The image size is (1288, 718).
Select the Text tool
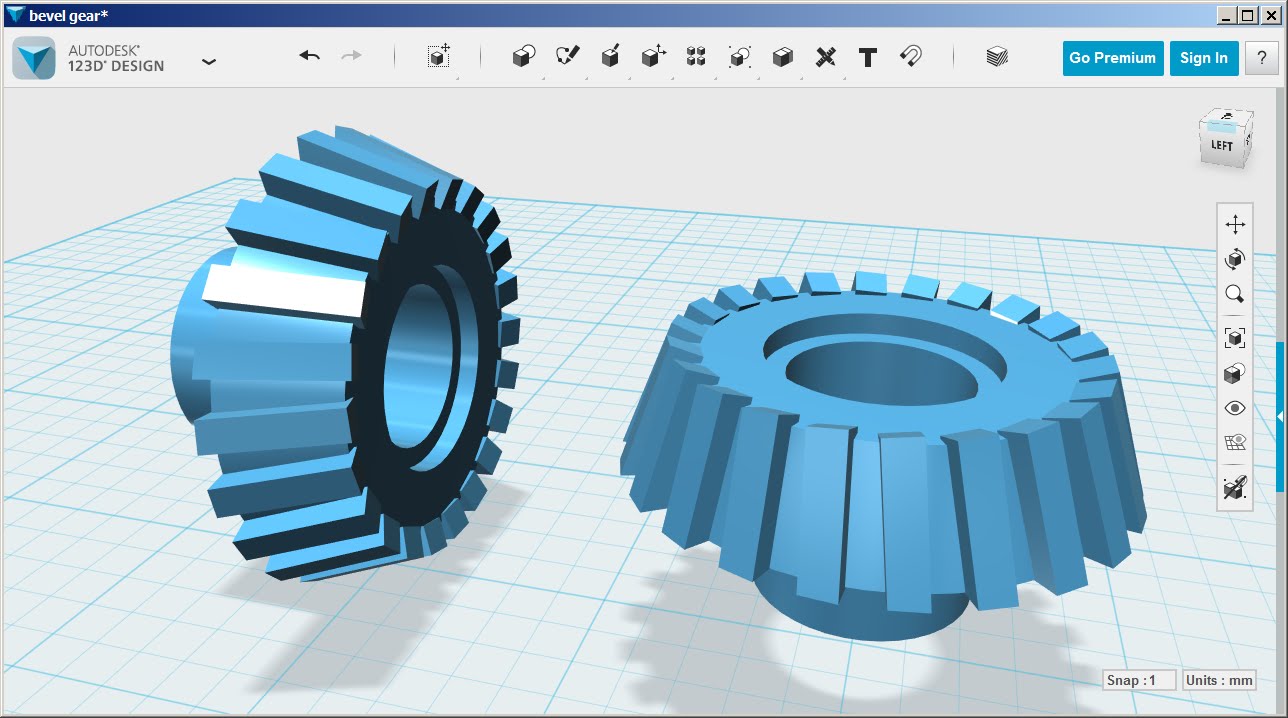[868, 57]
